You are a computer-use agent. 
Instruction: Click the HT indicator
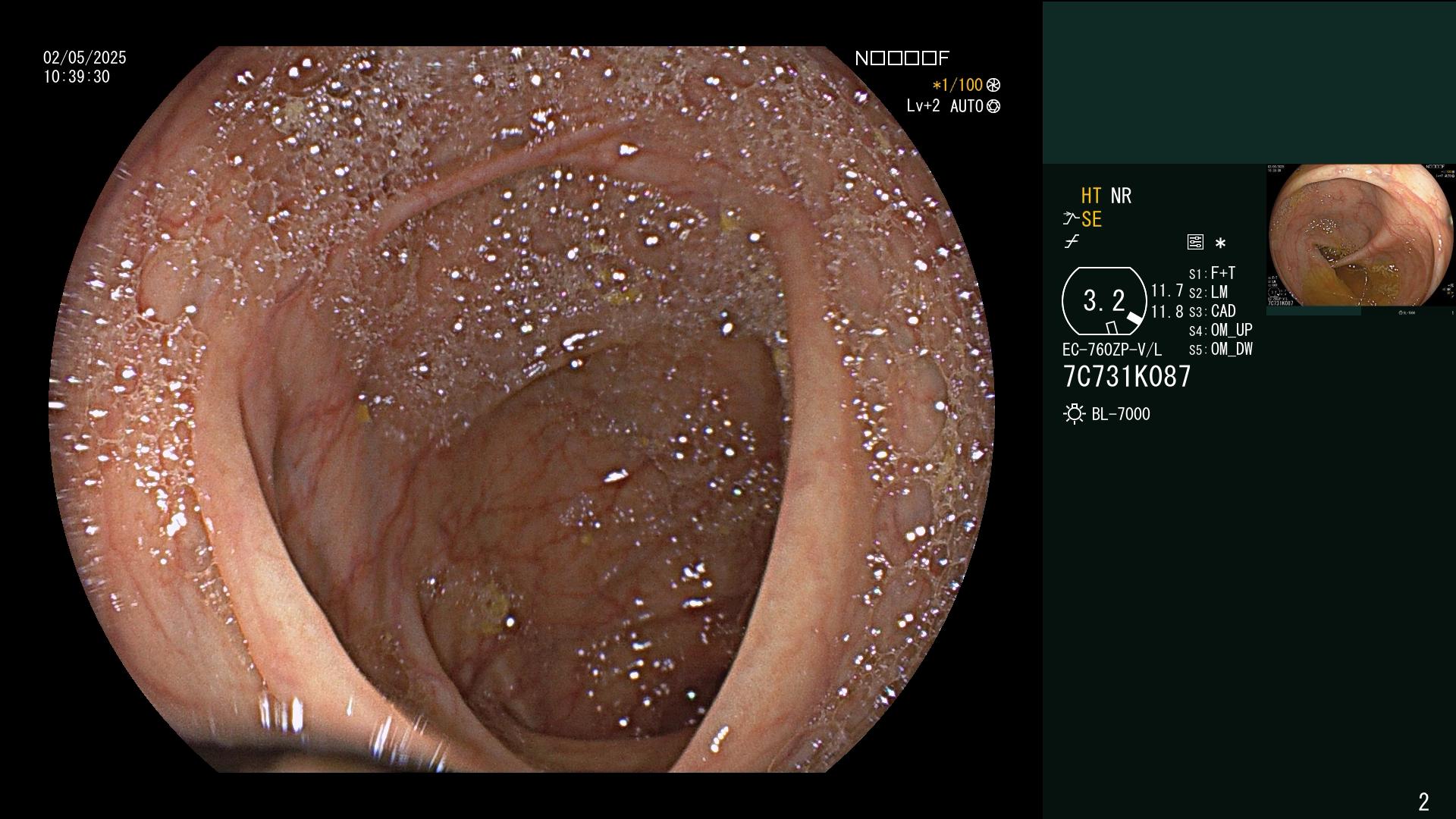coord(1091,196)
